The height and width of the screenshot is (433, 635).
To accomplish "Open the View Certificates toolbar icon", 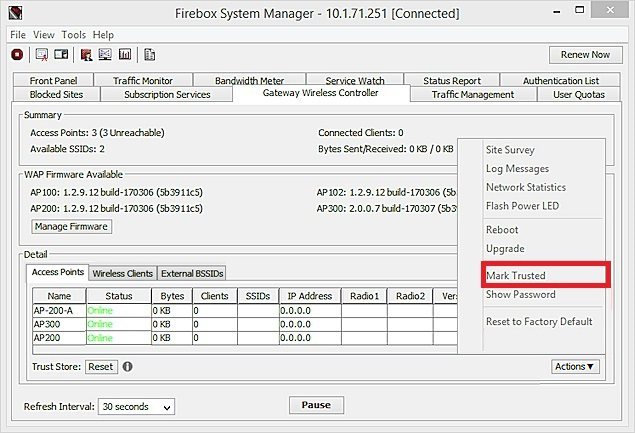I will (x=42, y=54).
